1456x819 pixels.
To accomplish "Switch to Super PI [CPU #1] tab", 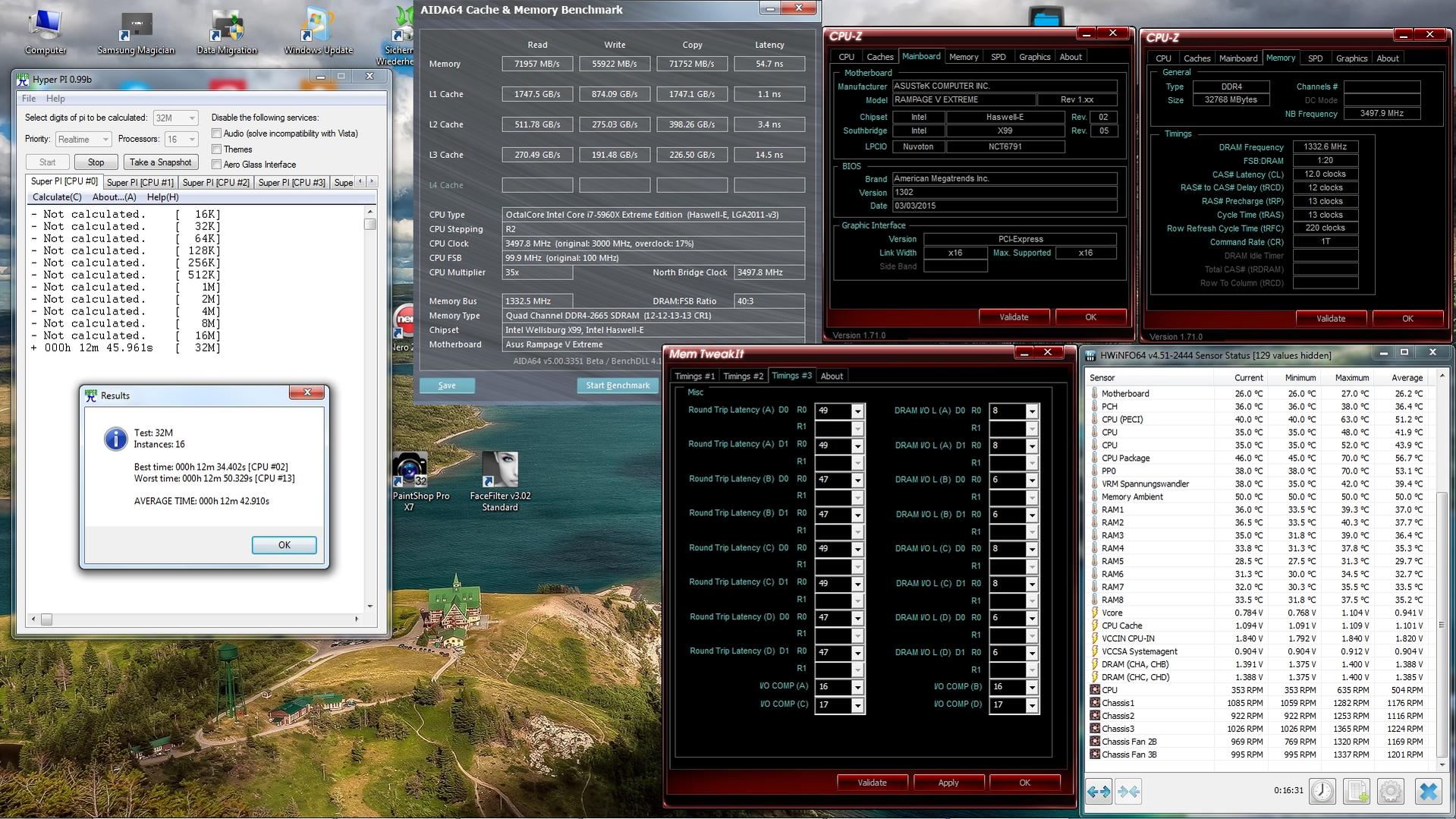I will [x=140, y=182].
